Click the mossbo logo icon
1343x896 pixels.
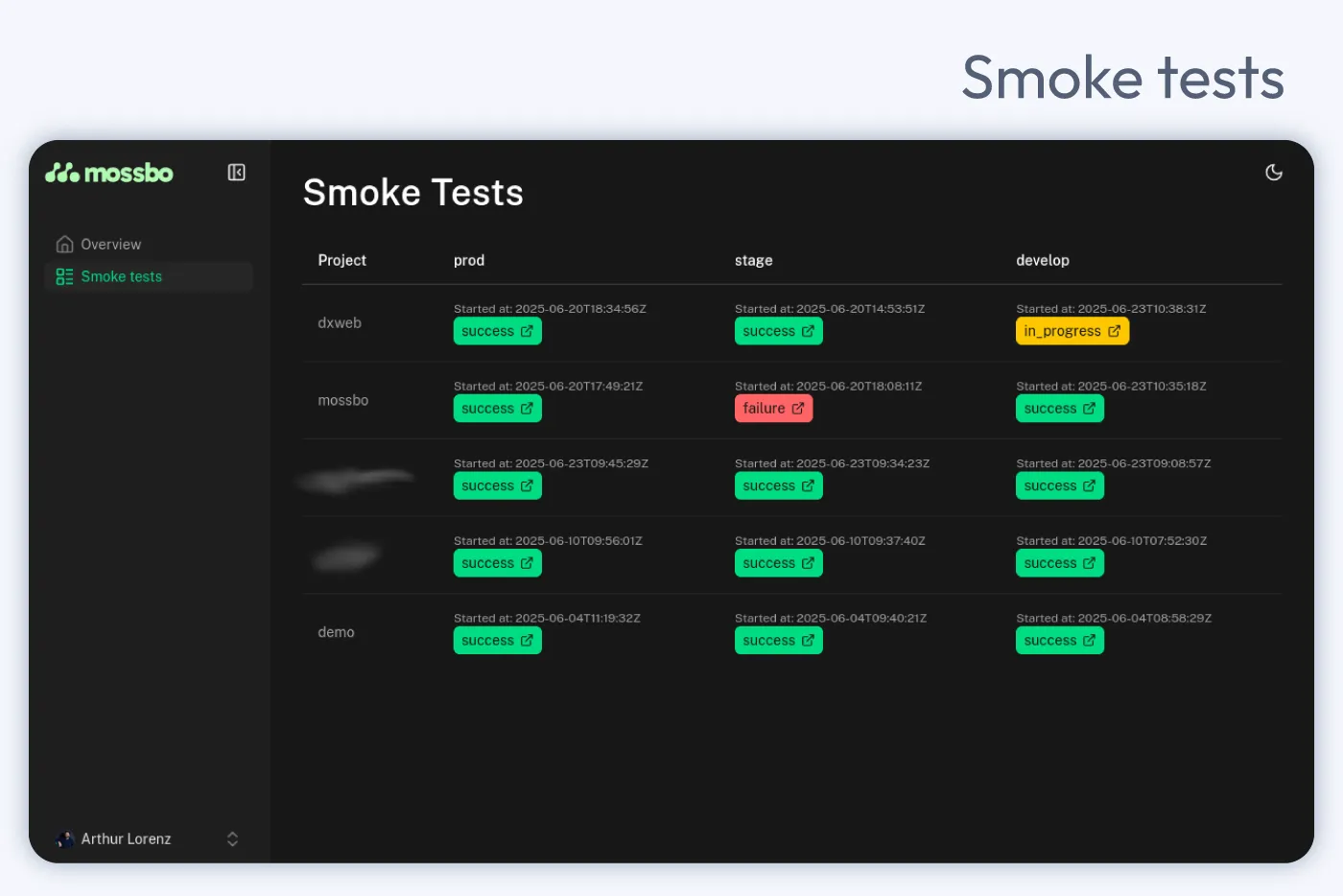point(60,173)
